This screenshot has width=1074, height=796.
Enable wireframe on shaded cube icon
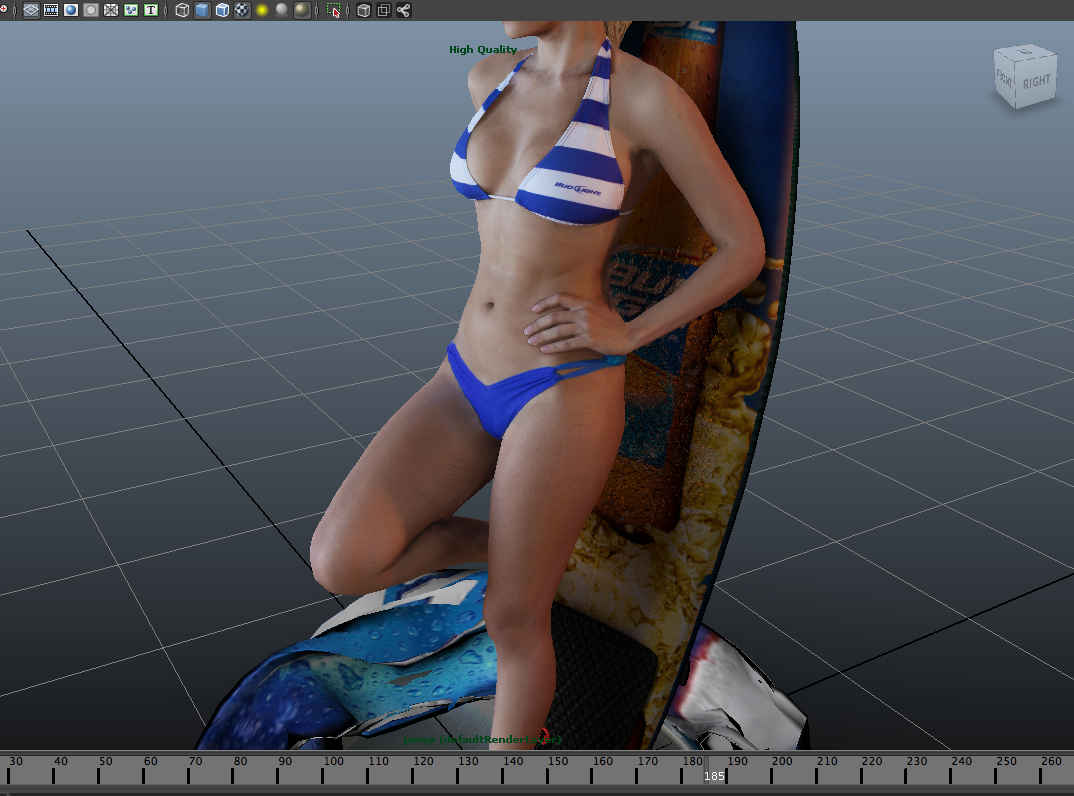(222, 10)
